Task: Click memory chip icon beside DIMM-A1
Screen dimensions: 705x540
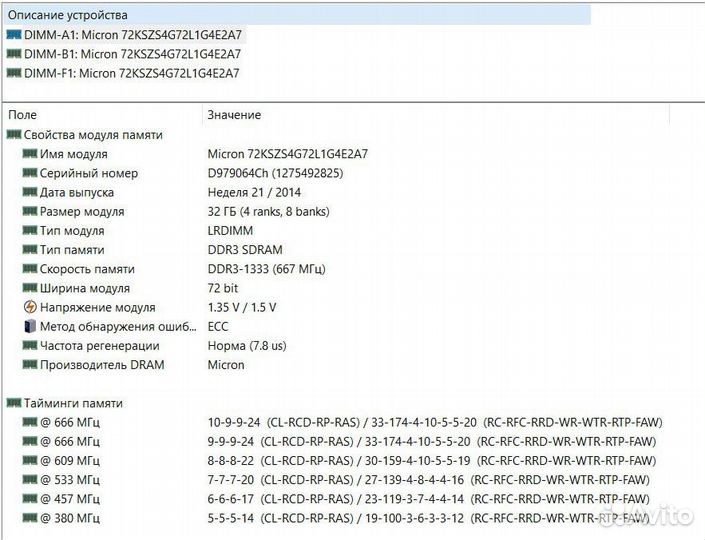Action: point(13,34)
